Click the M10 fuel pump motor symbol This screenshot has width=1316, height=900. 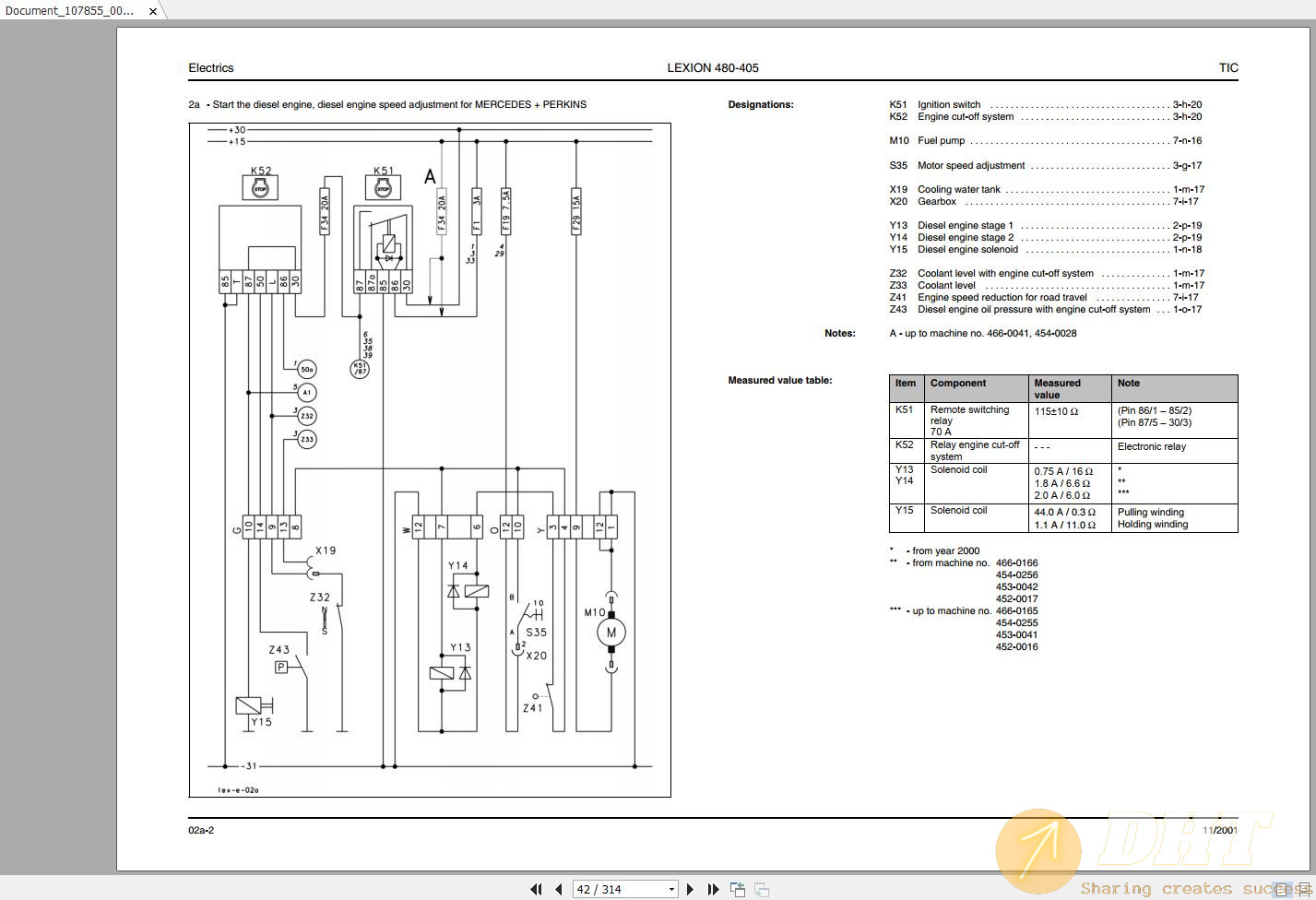point(611,633)
